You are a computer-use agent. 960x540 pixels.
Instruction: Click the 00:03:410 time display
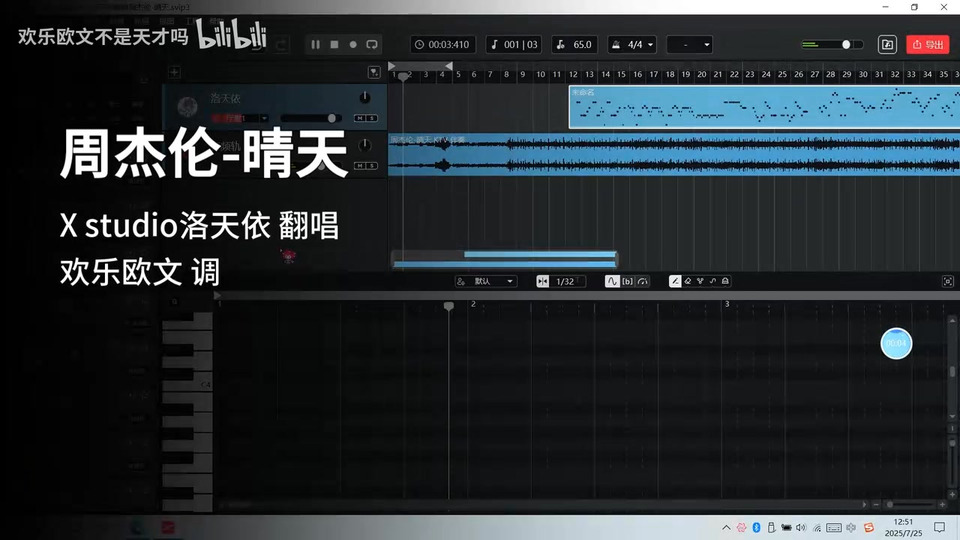coord(442,45)
